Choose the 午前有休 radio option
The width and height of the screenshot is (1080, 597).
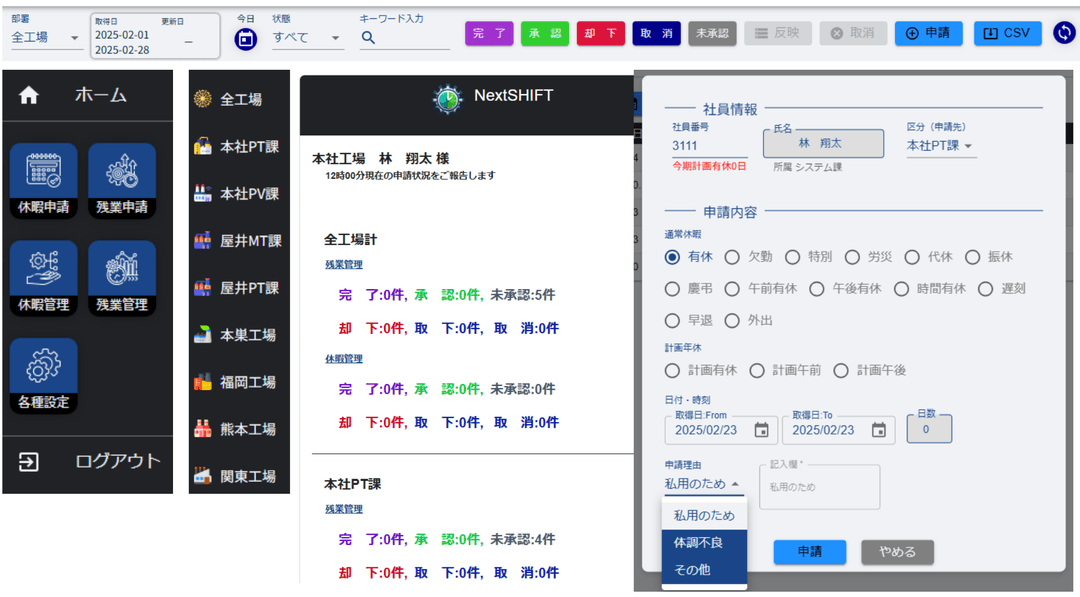coord(733,288)
